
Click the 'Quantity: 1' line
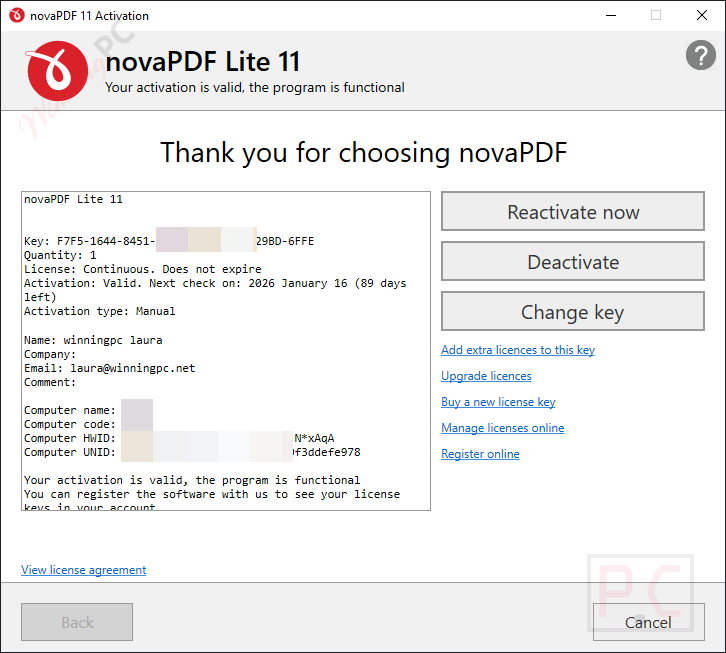click(60, 255)
